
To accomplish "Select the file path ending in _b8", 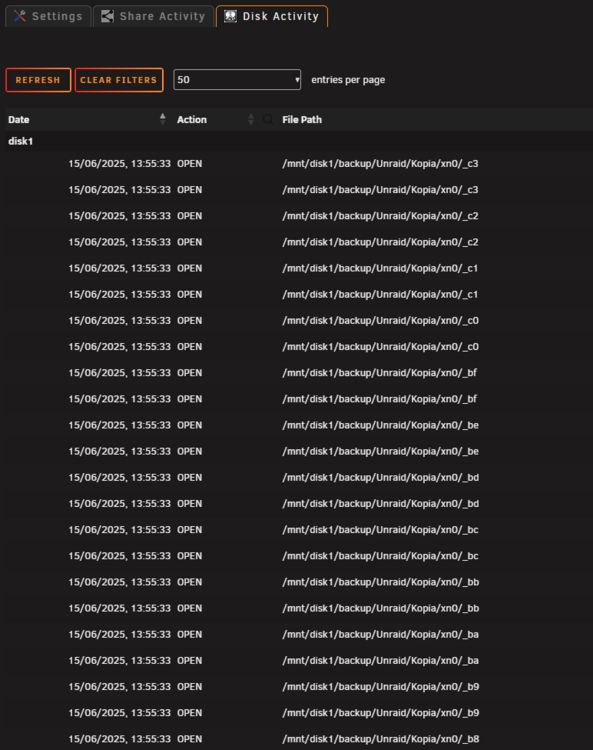I will click(381, 739).
